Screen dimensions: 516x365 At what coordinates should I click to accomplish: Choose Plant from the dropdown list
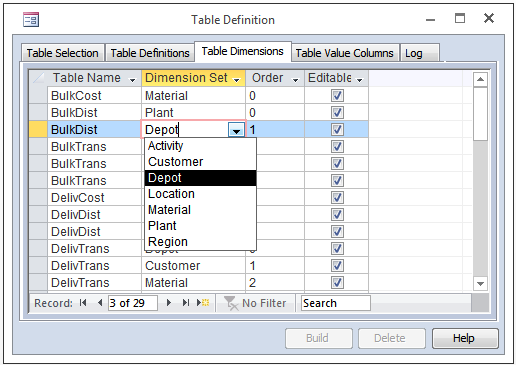[x=200, y=226]
